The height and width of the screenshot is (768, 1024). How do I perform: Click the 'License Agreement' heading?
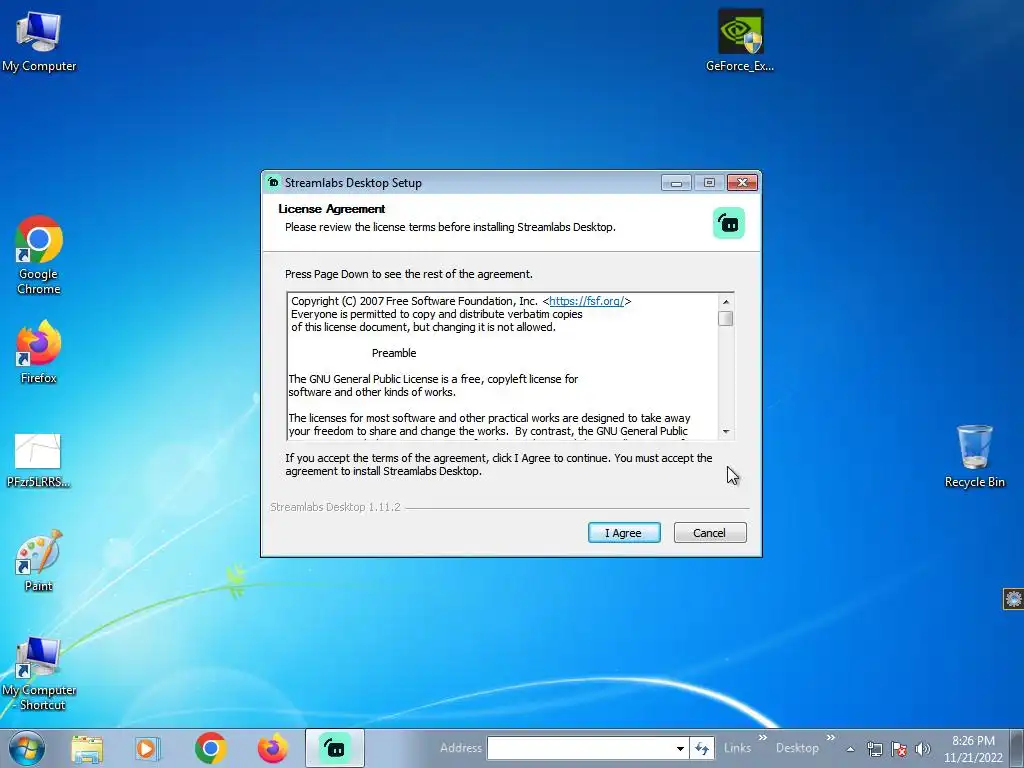click(332, 209)
